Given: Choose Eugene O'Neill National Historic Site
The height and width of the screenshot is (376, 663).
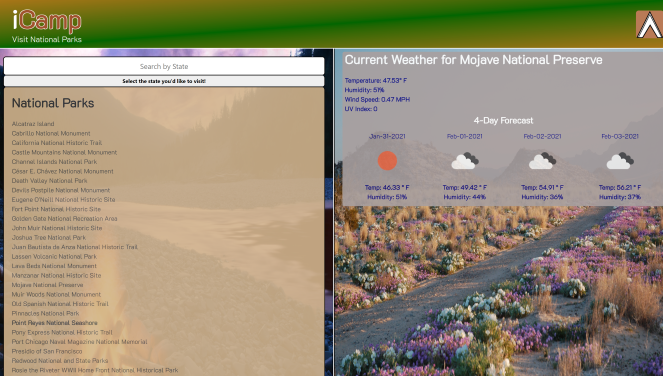Looking at the screenshot, I should pos(63,200).
